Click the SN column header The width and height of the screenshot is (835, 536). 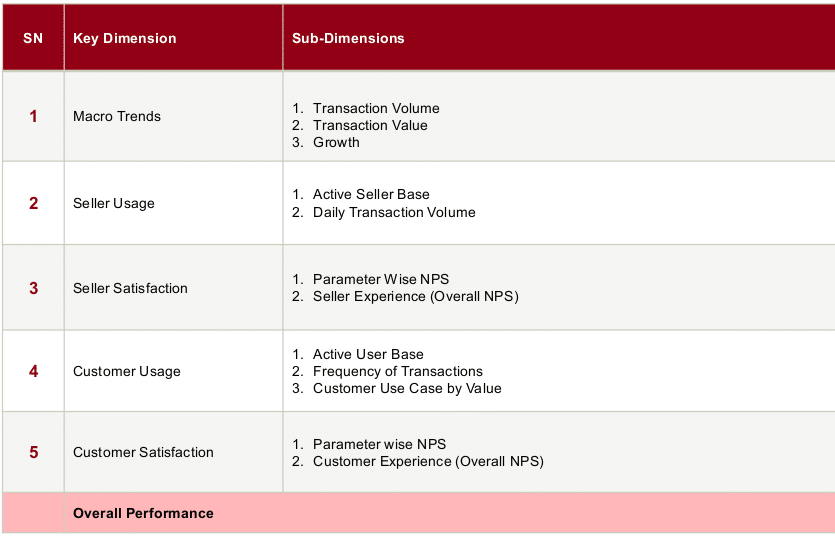(x=33, y=38)
